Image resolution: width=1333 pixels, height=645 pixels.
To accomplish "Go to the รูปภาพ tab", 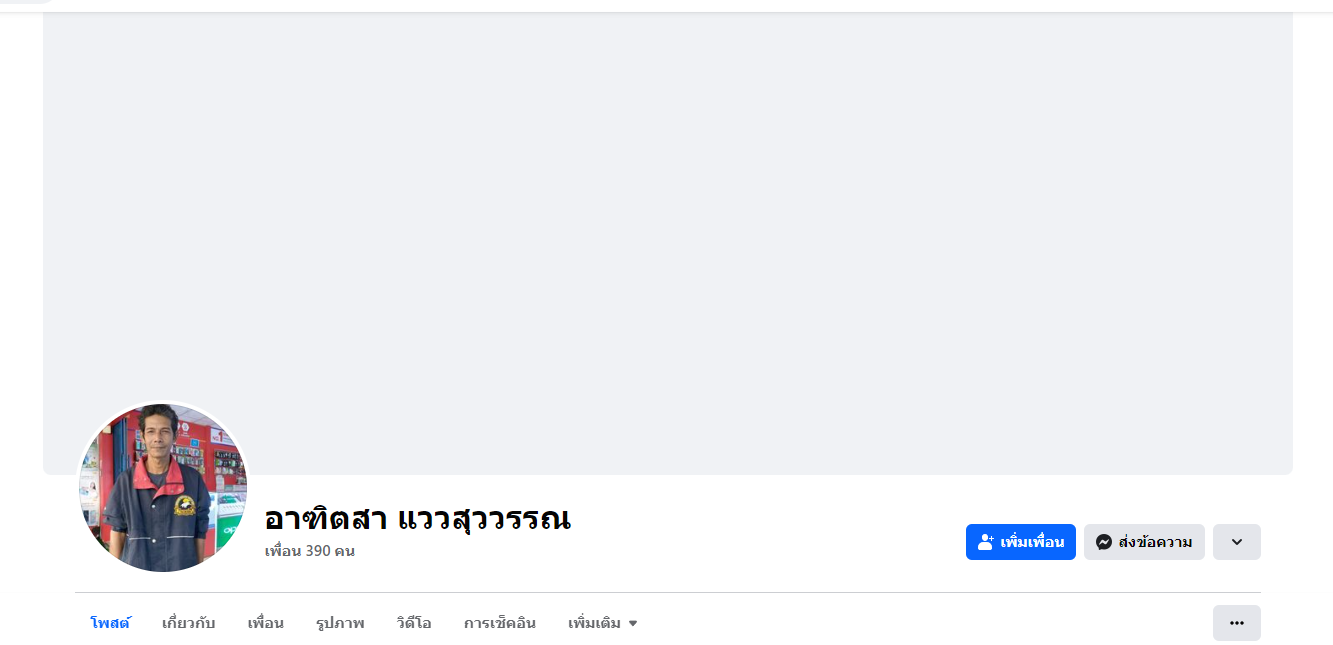I will (340, 623).
